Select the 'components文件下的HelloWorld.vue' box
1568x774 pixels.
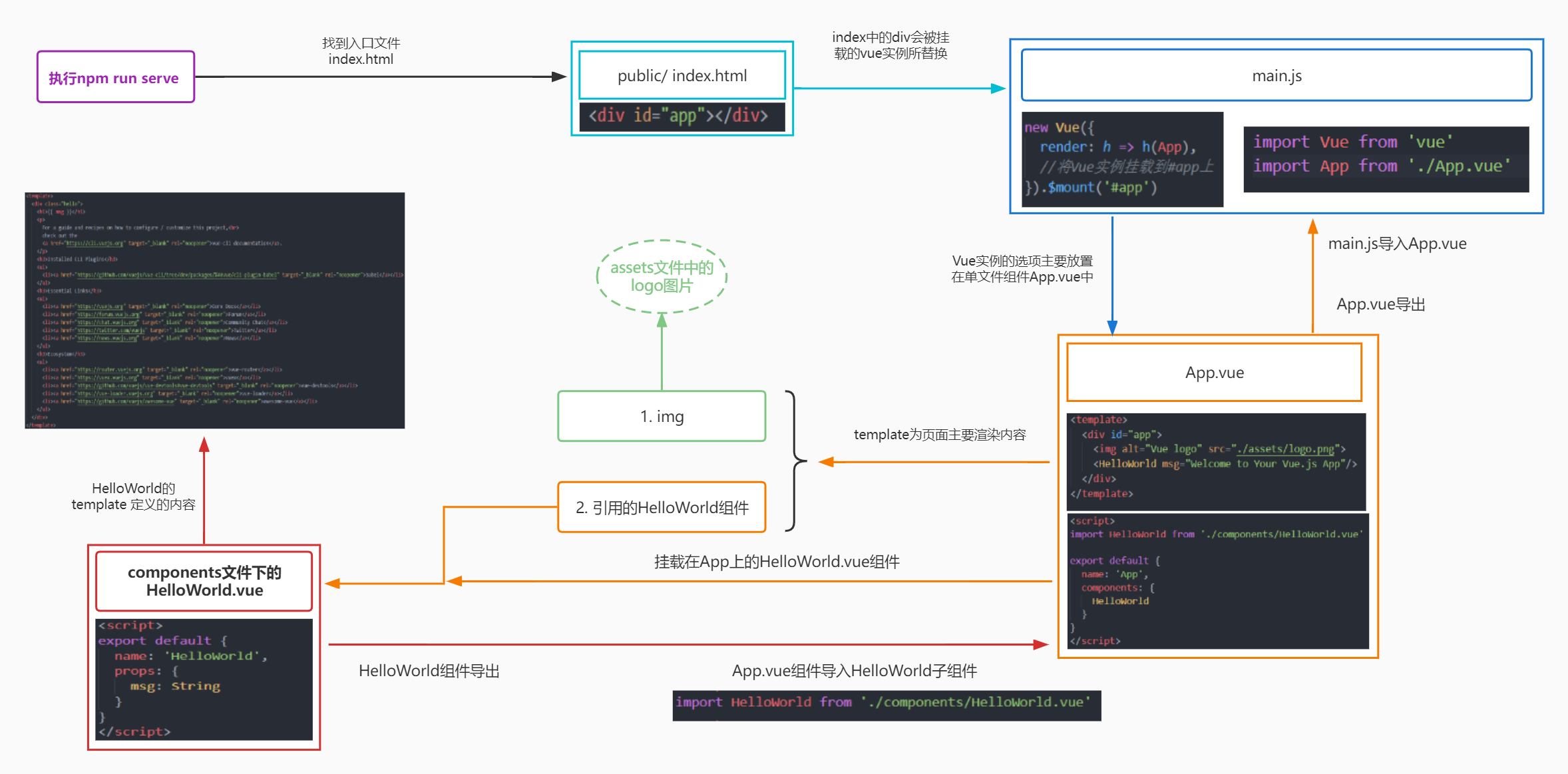point(204,580)
